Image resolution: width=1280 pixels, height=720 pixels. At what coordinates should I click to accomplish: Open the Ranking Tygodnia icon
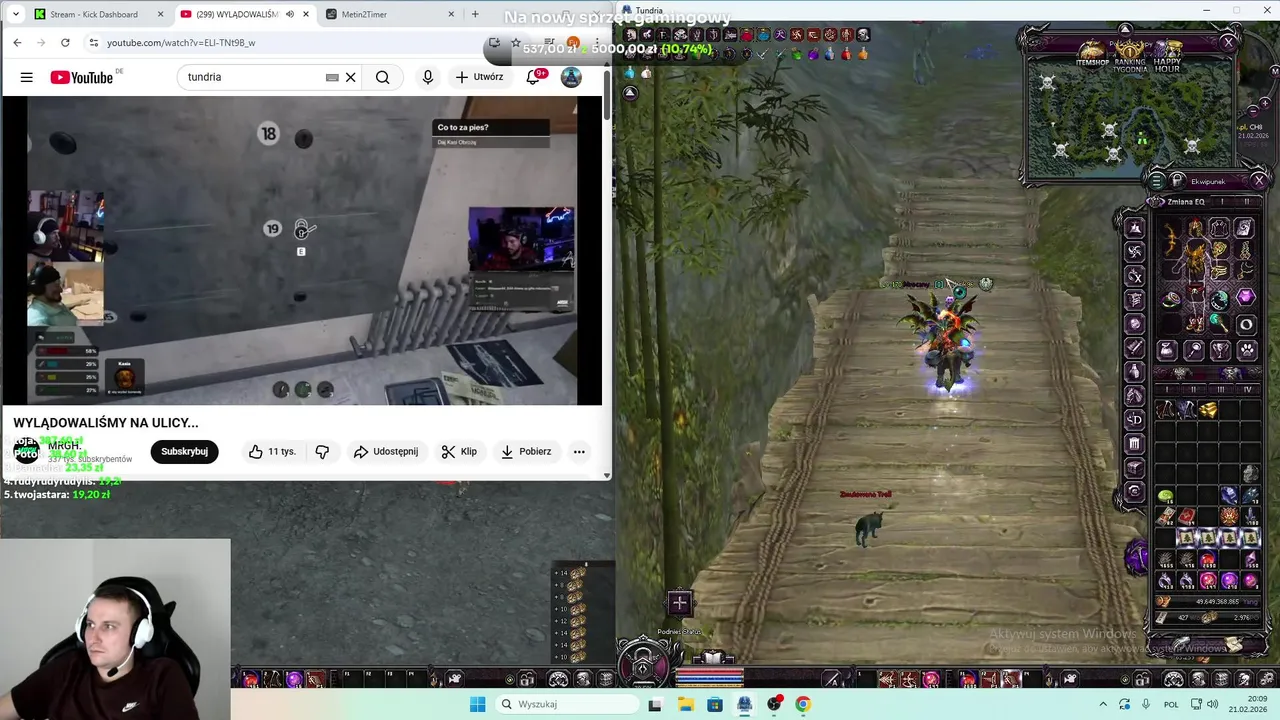click(1130, 54)
